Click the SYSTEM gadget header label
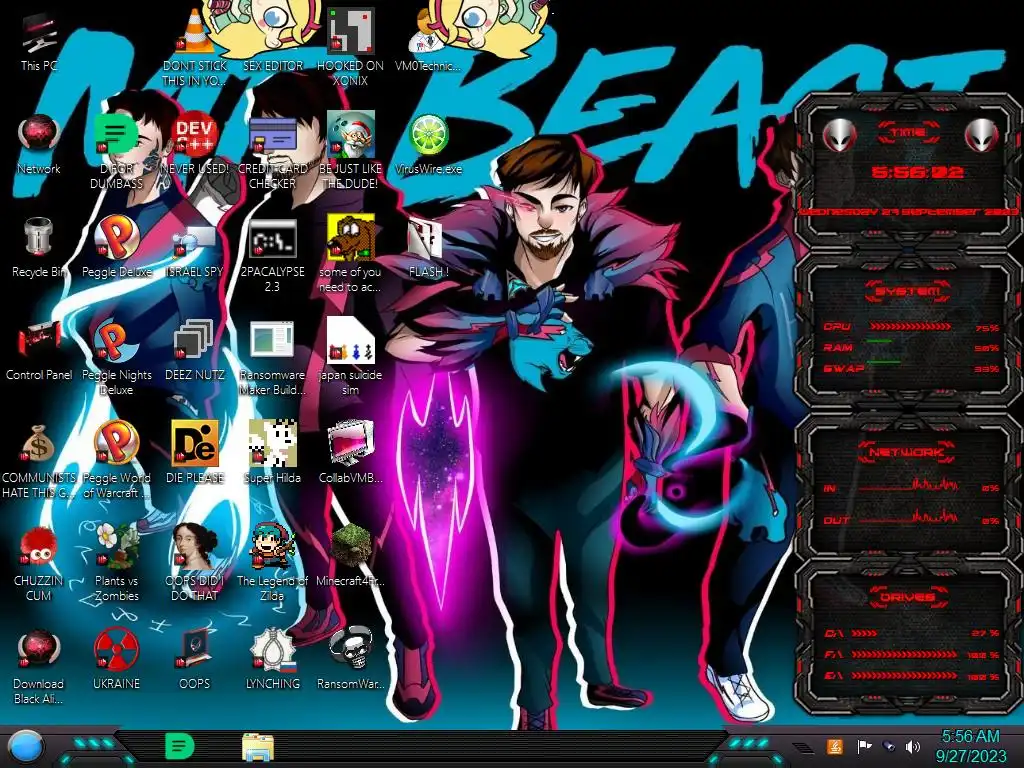The width and height of the screenshot is (1024, 768). coord(908,291)
